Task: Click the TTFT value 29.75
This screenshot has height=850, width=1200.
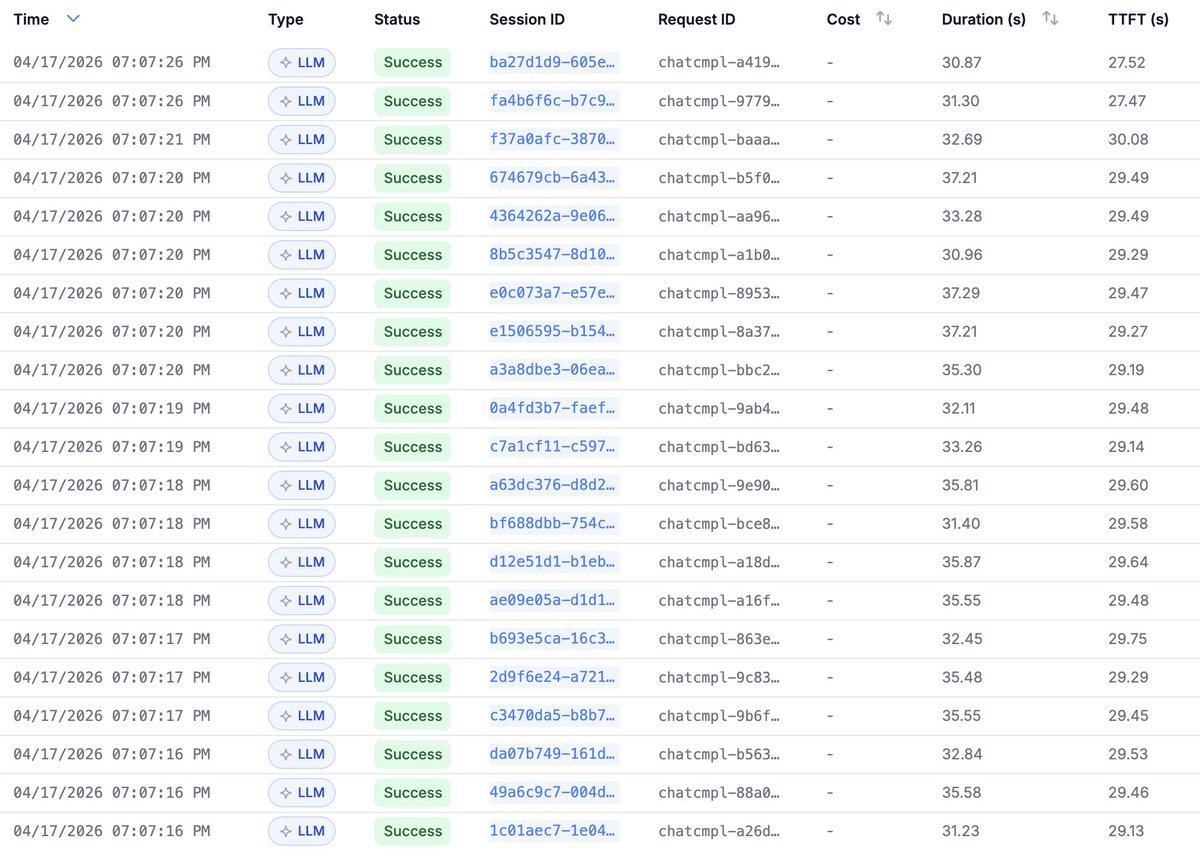Action: coord(1128,639)
